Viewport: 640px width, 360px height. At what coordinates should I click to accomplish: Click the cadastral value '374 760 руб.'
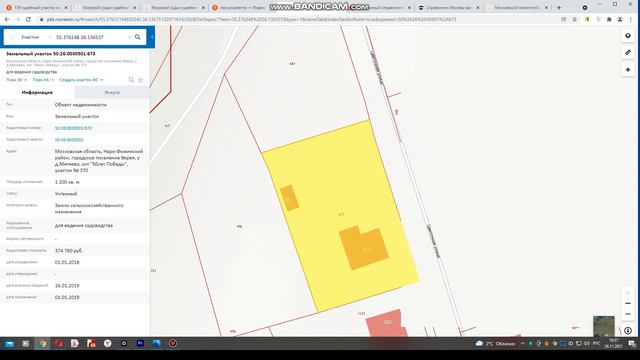pos(69,251)
